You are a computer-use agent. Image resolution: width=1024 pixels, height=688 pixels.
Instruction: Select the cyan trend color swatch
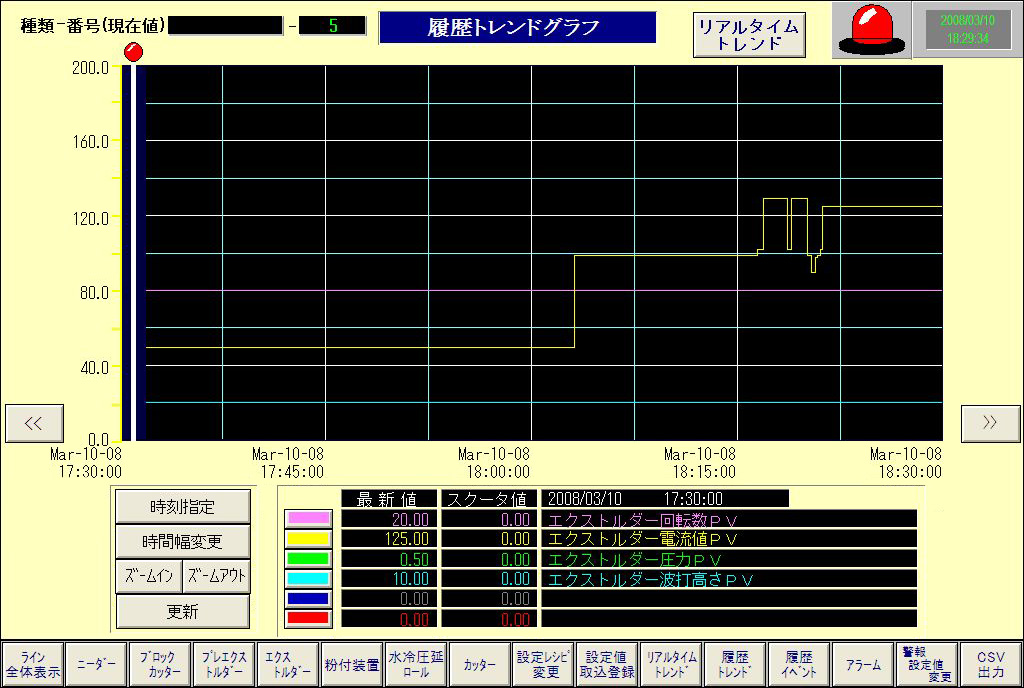tap(308, 578)
